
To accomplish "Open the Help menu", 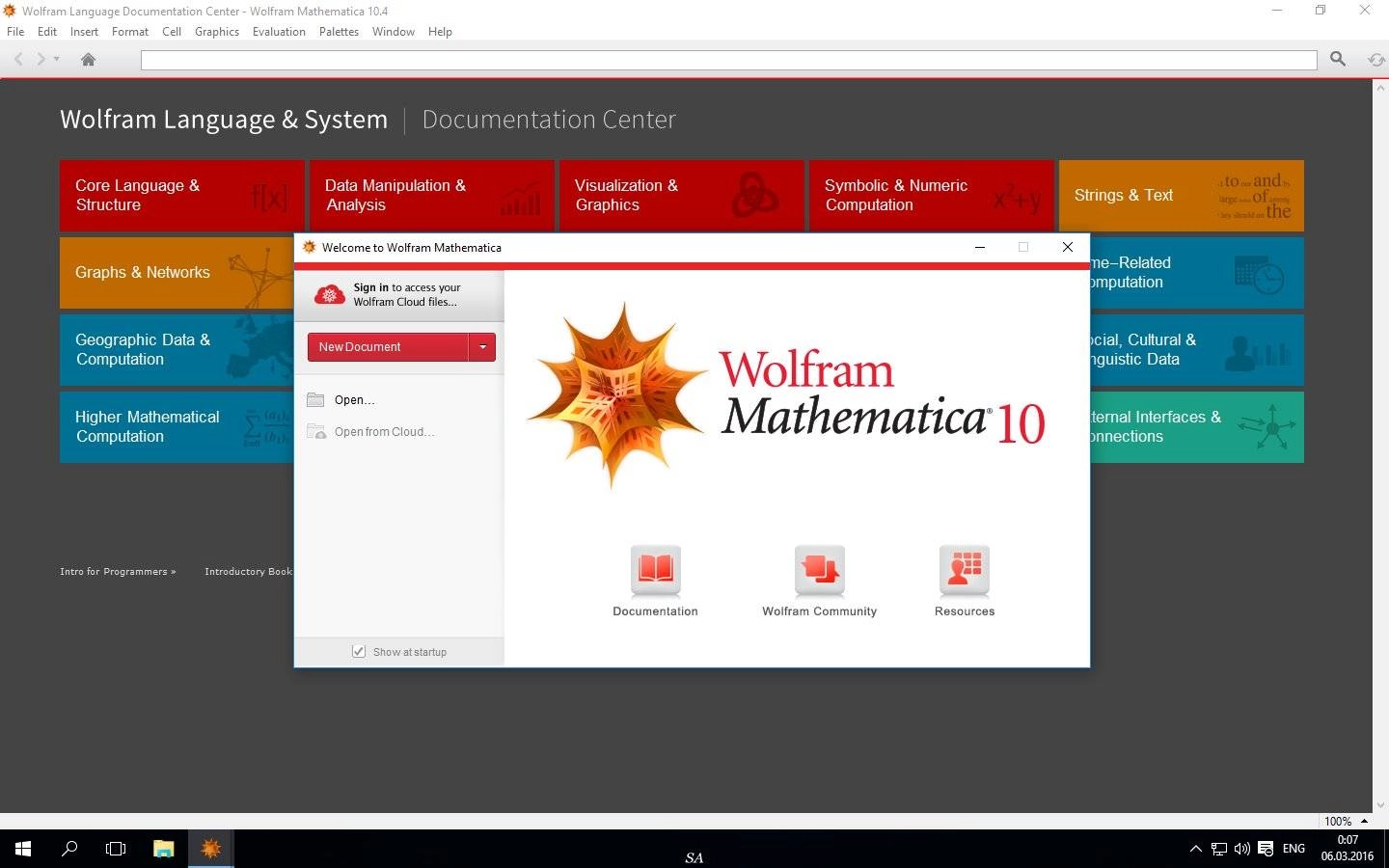I will point(440,32).
